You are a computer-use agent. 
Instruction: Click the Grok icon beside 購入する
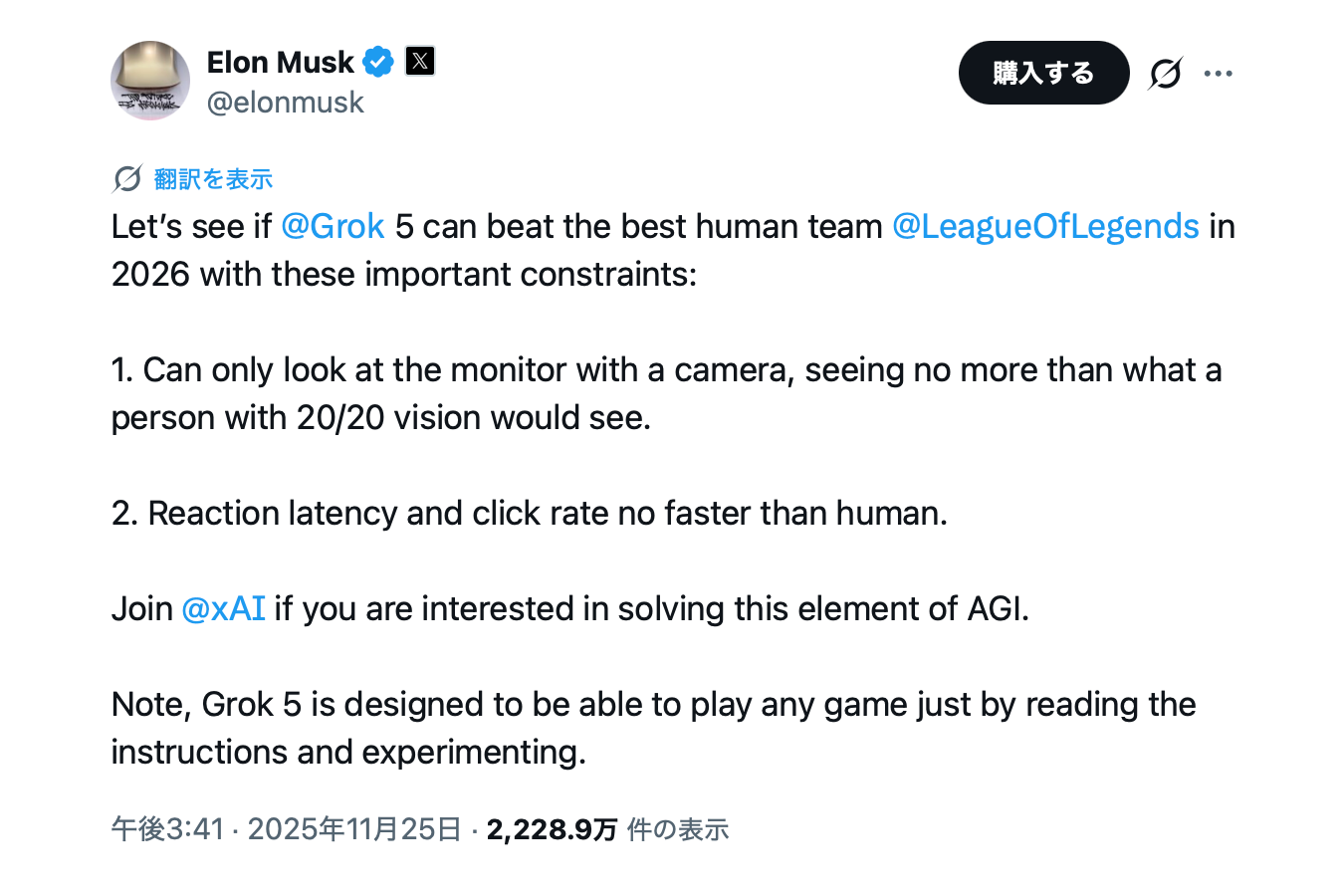pos(1165,74)
